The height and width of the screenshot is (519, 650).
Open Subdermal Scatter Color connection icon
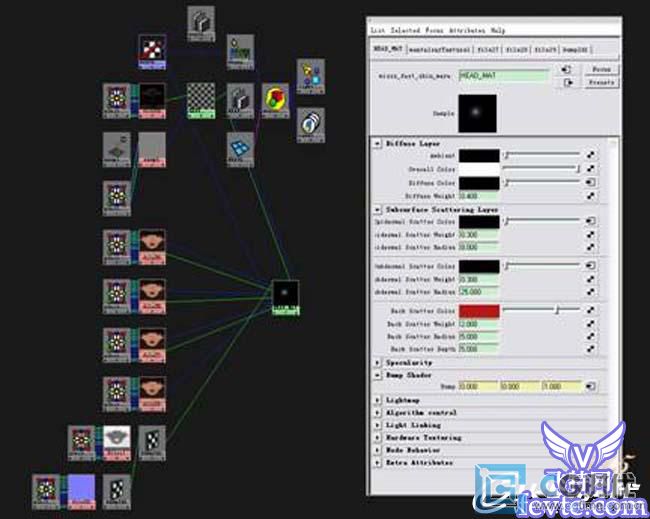pyautogui.click(x=591, y=265)
